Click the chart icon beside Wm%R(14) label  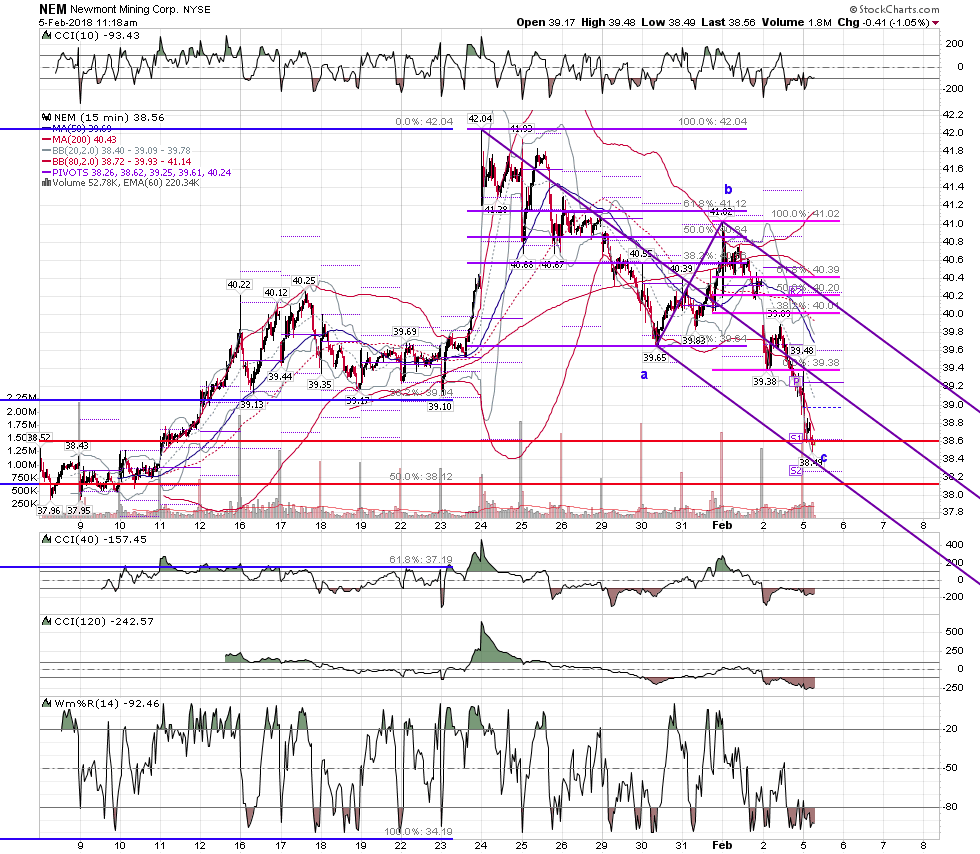pyautogui.click(x=46, y=703)
